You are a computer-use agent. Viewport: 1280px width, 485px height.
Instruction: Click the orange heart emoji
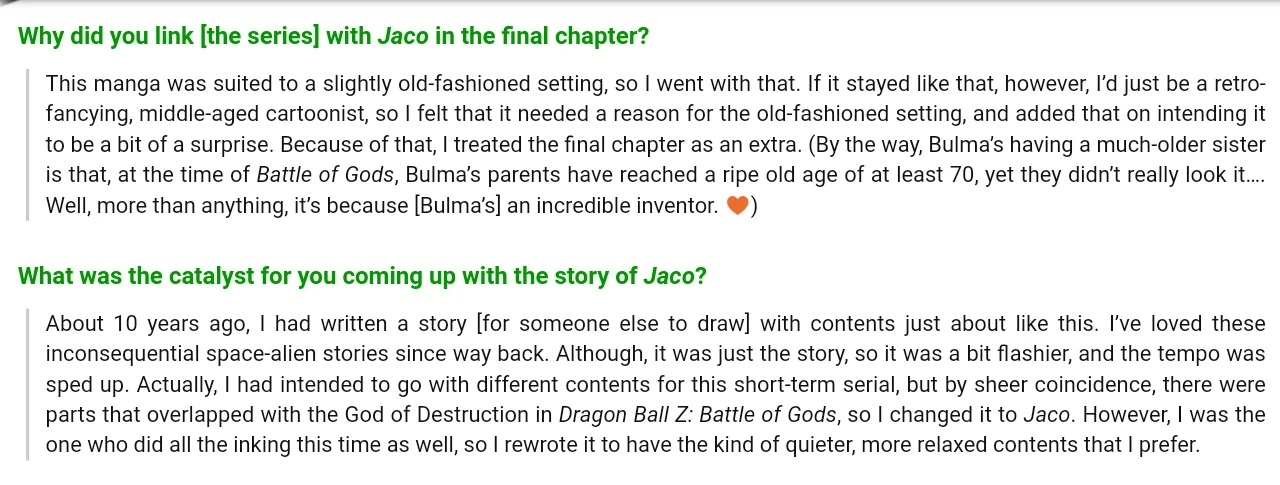tap(736, 207)
